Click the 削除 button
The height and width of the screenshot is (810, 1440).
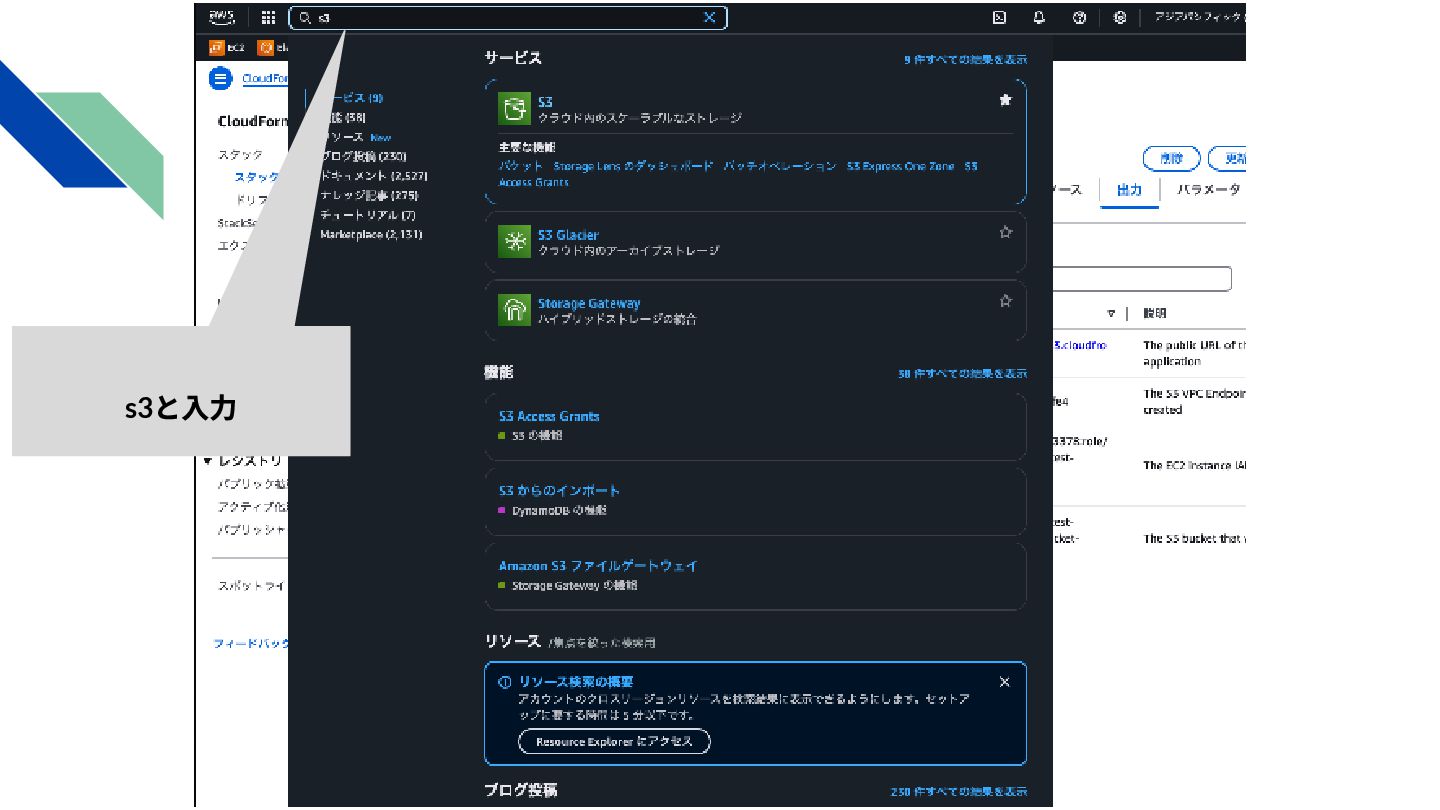[x=1171, y=158]
